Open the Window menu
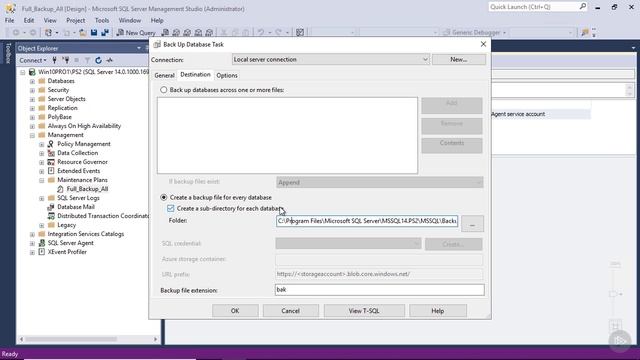 coord(130,20)
